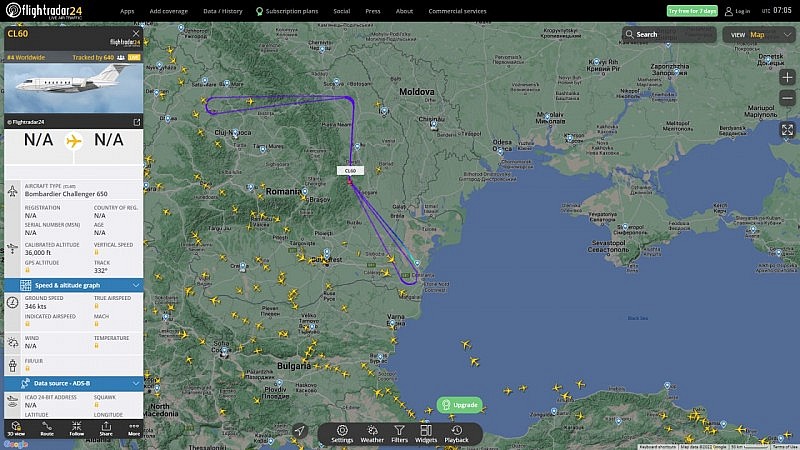Click the Tracked by 640 indicator

(x=93, y=57)
